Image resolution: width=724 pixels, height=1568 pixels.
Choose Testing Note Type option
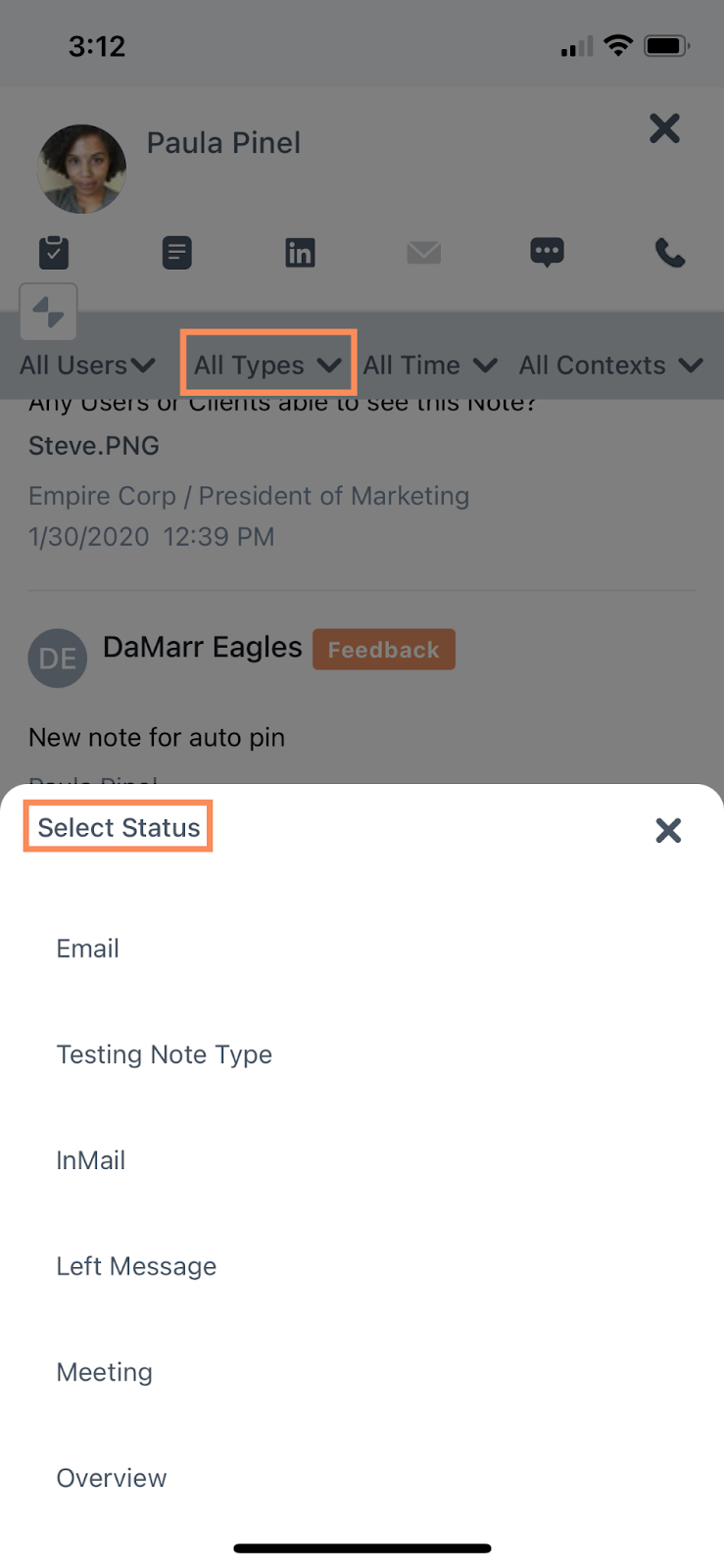pos(165,1054)
